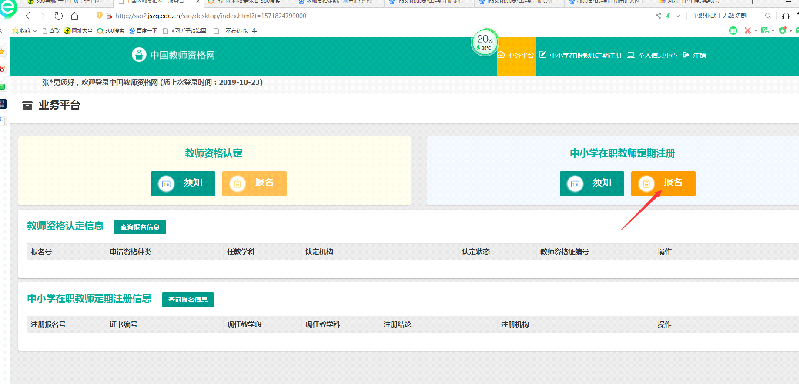This screenshot has height=385, width=799.
Task: Go to the browser home page icon
Action: pyautogui.click(x=74, y=16)
